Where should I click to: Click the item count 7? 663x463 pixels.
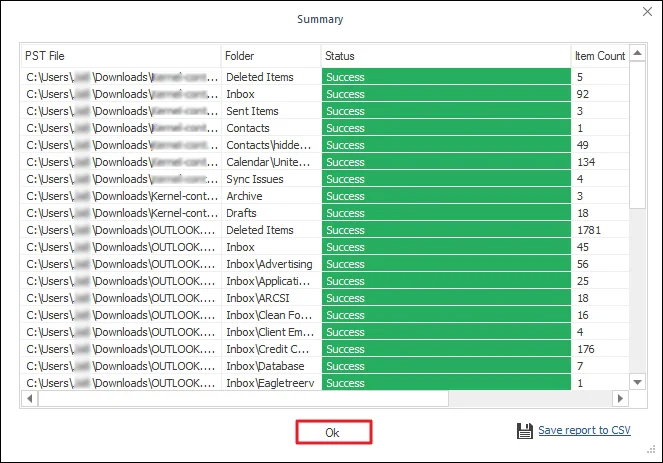(x=580, y=366)
